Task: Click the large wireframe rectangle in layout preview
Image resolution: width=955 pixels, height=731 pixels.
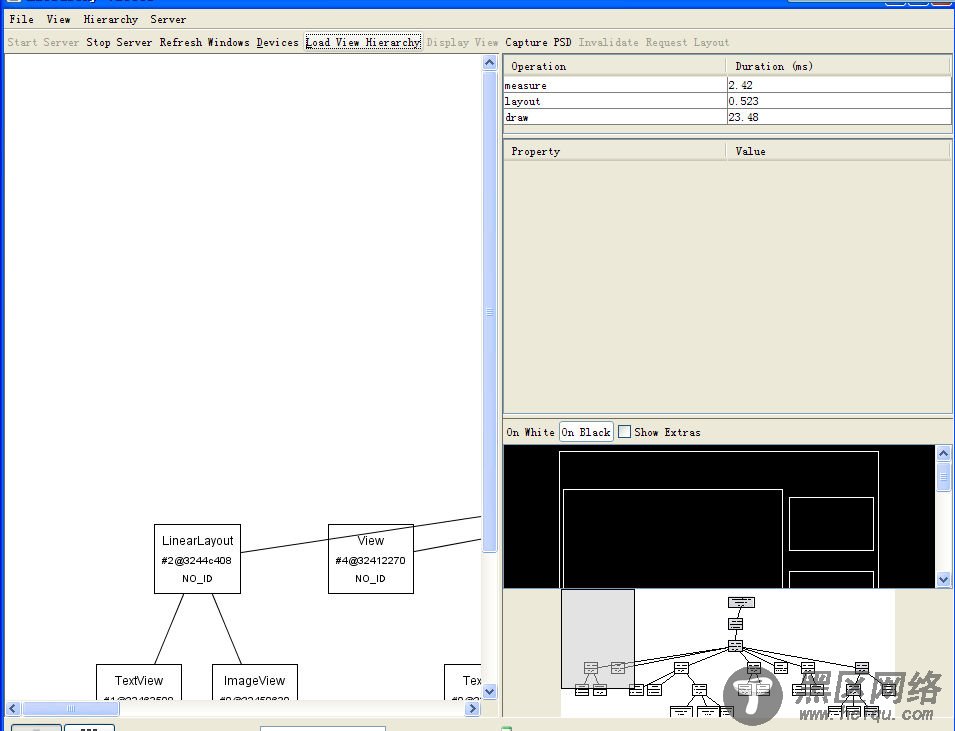Action: pos(673,539)
